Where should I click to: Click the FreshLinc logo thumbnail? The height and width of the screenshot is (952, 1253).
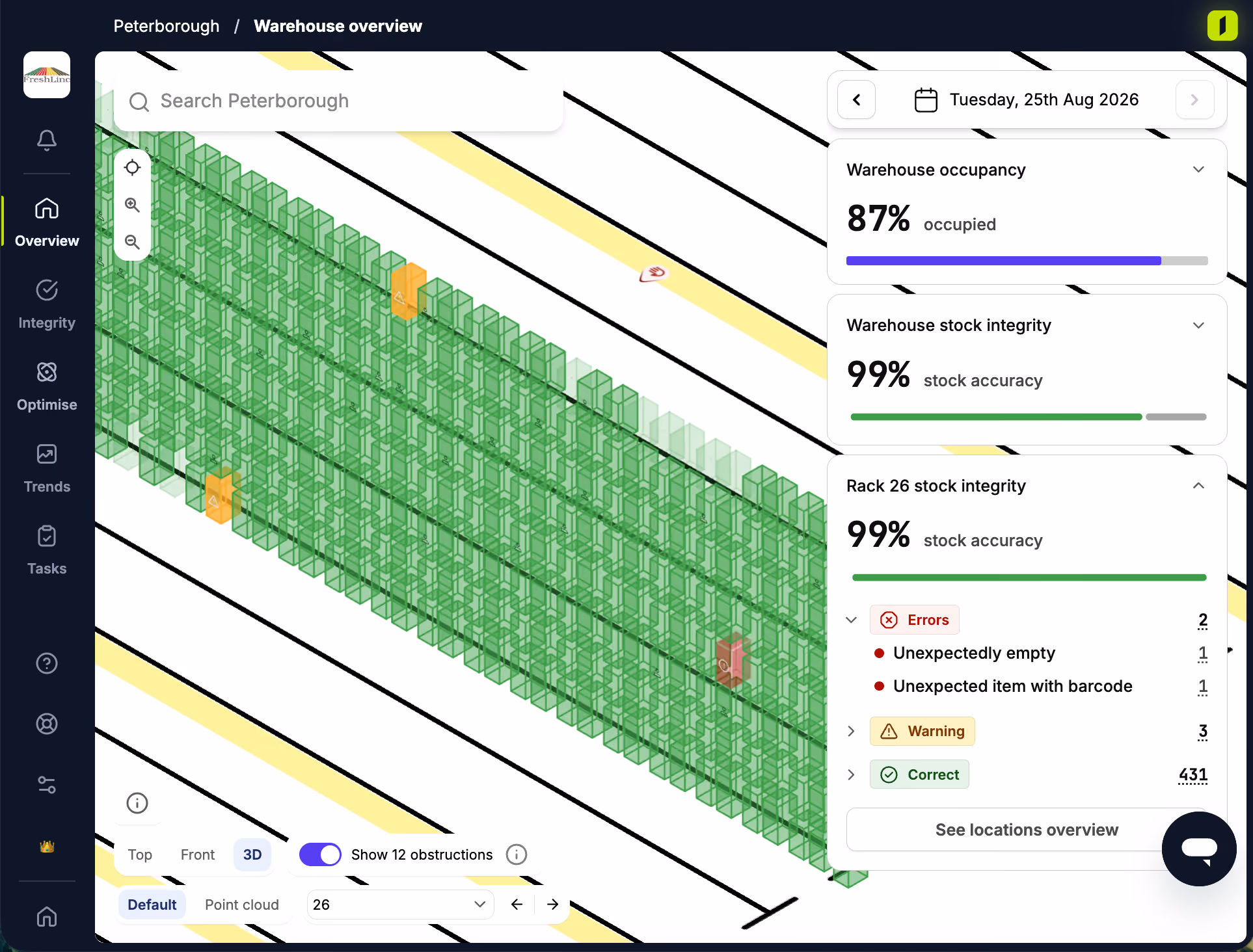[47, 75]
